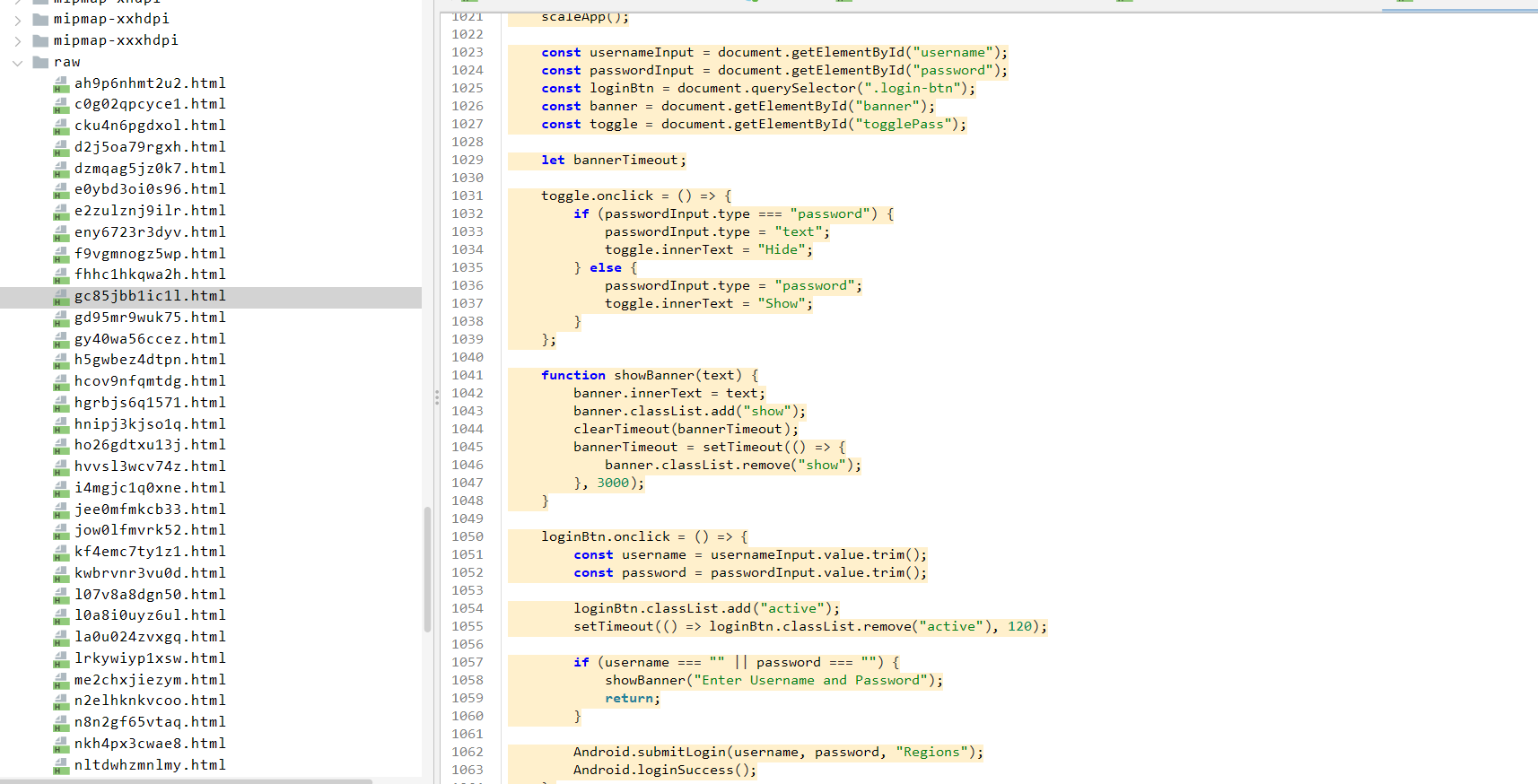Click the file icon beside hnipj3kjso1q.html
The width and height of the screenshot is (1538, 784).
[x=61, y=425]
